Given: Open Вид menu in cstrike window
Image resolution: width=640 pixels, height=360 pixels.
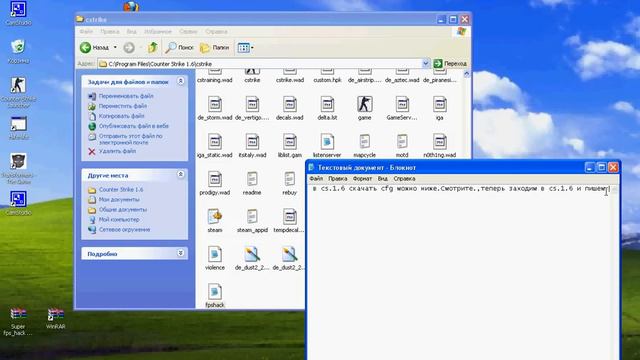Looking at the screenshot, I should [131, 31].
